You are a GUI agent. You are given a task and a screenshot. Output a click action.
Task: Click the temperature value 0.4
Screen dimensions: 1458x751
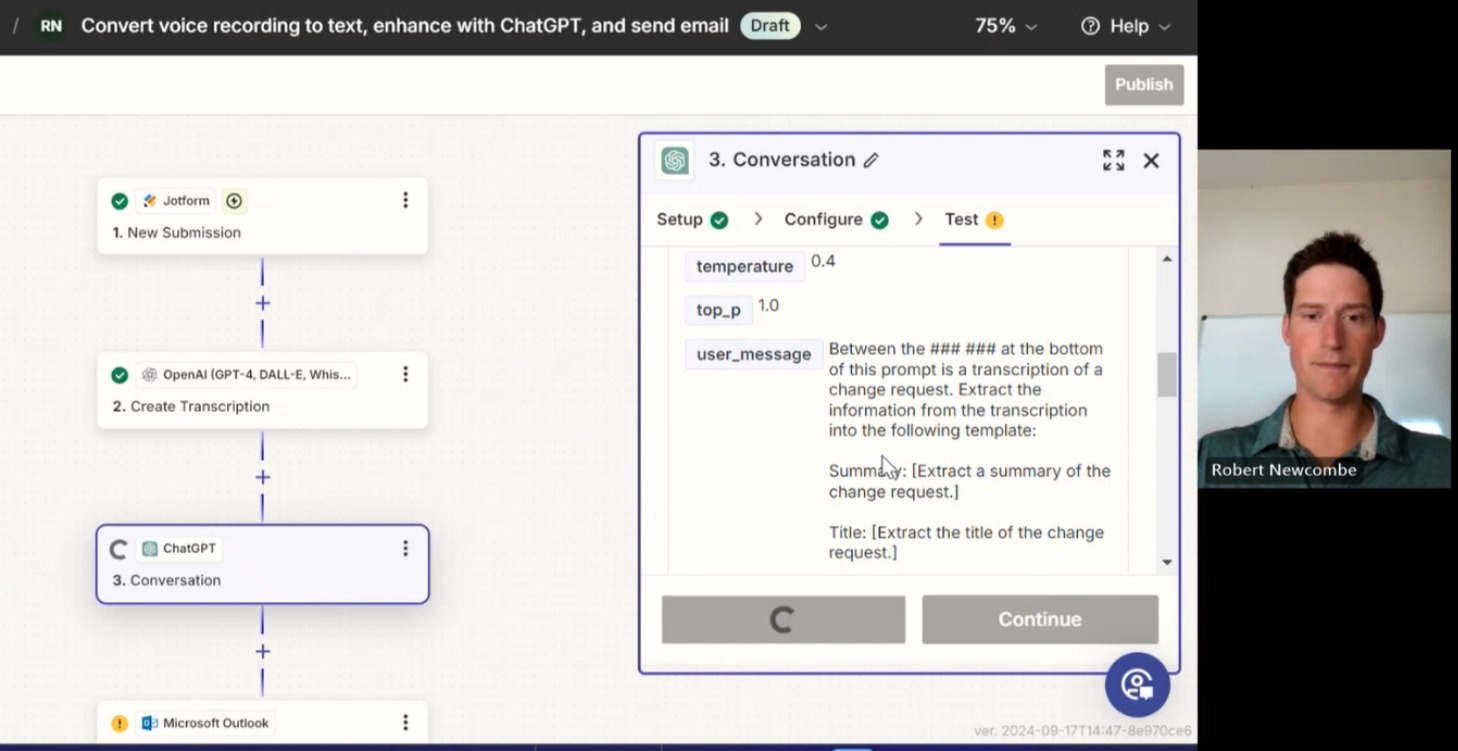pos(823,261)
